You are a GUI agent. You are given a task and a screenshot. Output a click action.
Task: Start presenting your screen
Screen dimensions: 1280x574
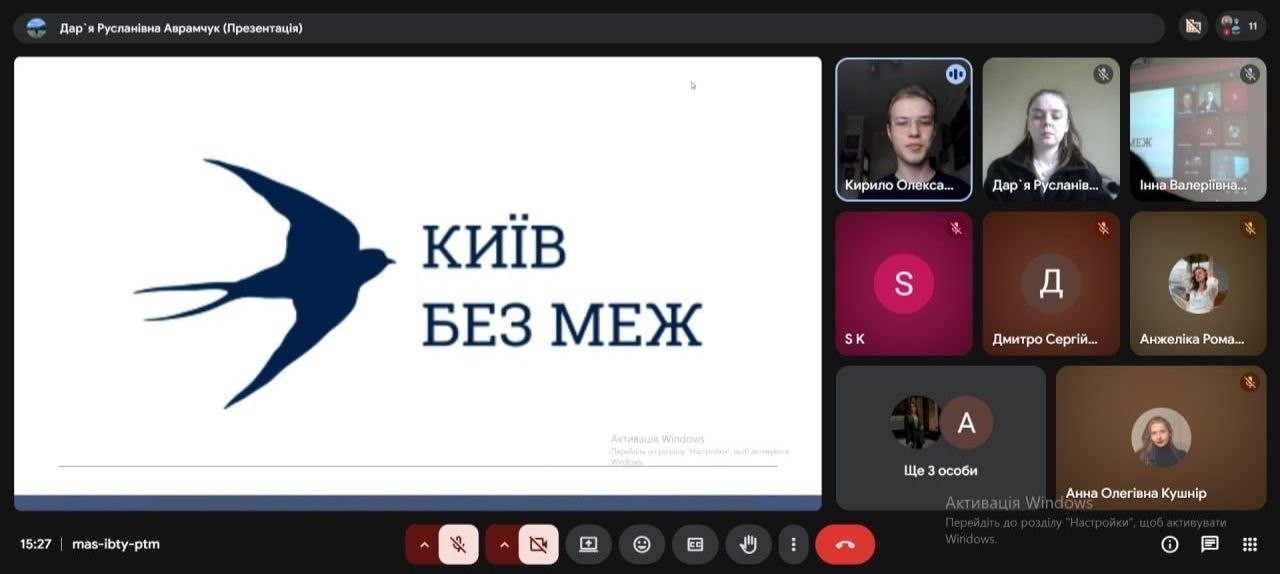(x=588, y=545)
